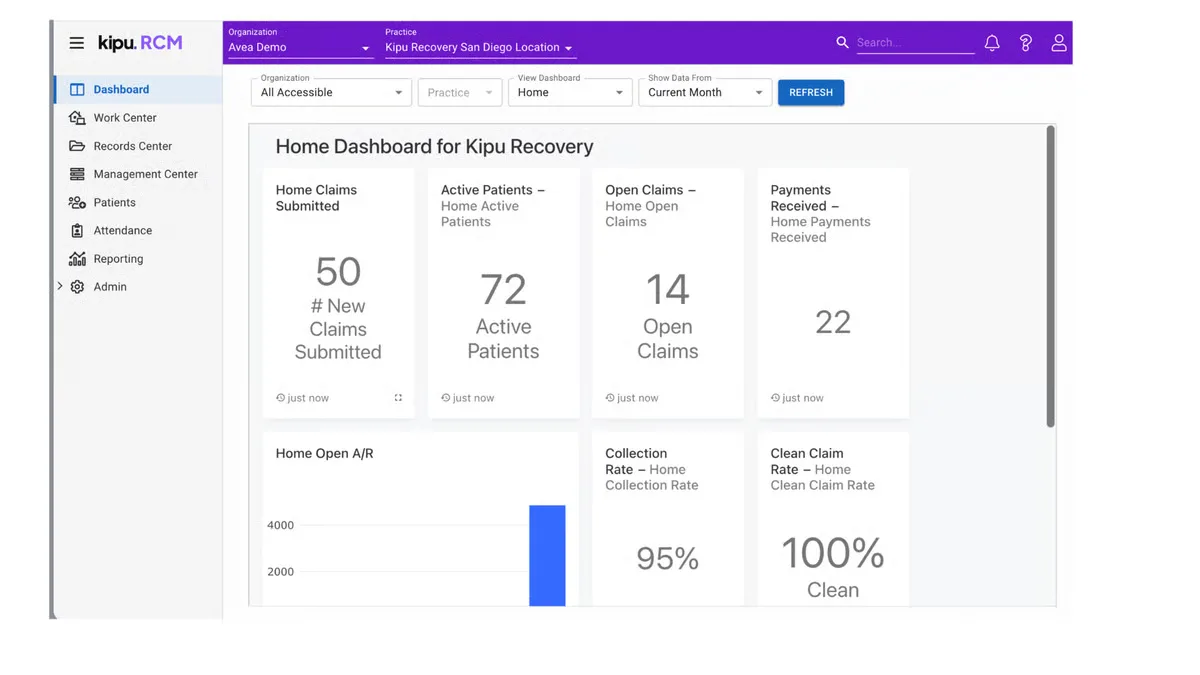
Task: Open notifications bell
Action: click(992, 43)
